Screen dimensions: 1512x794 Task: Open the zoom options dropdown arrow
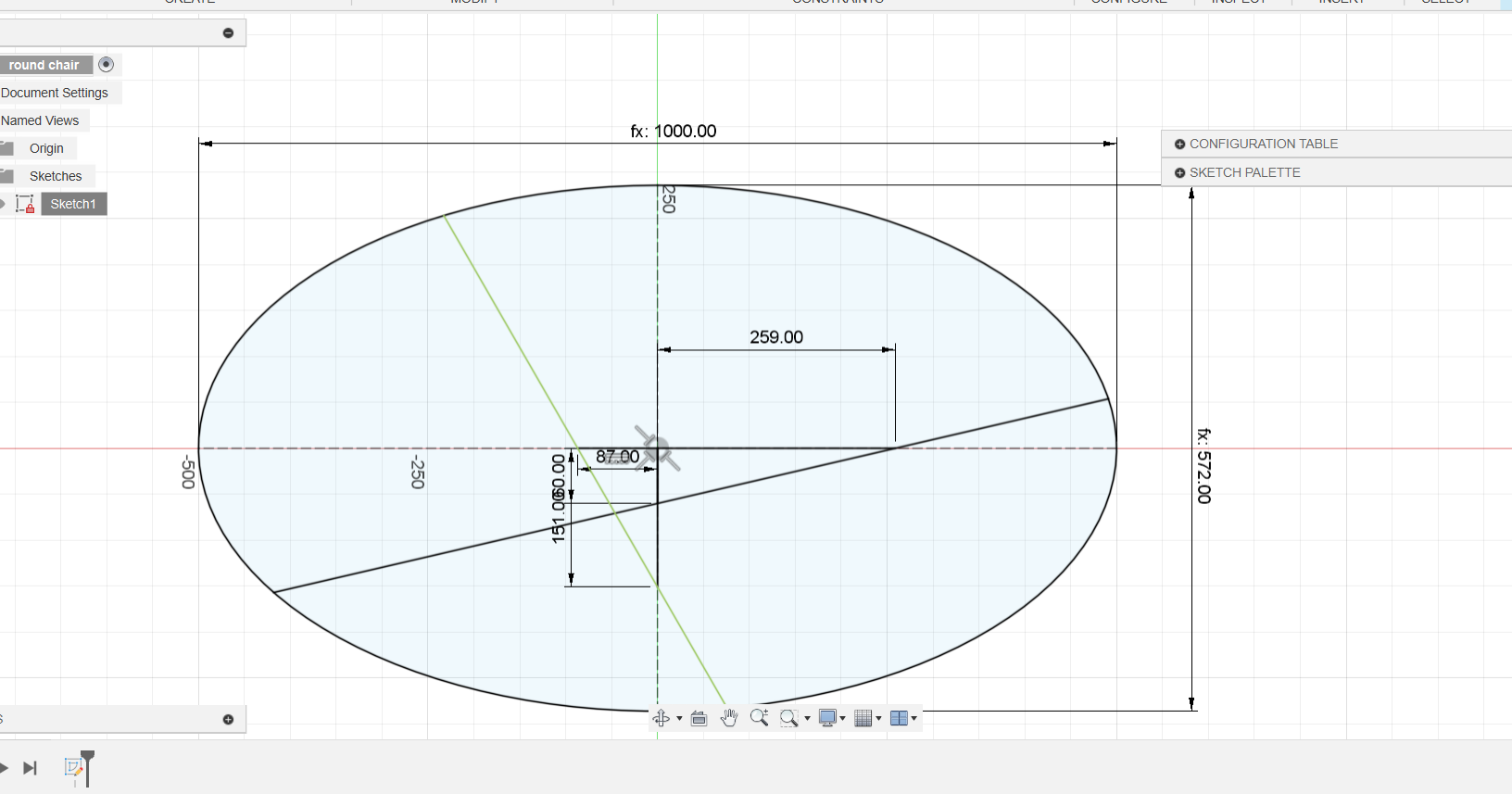click(807, 718)
